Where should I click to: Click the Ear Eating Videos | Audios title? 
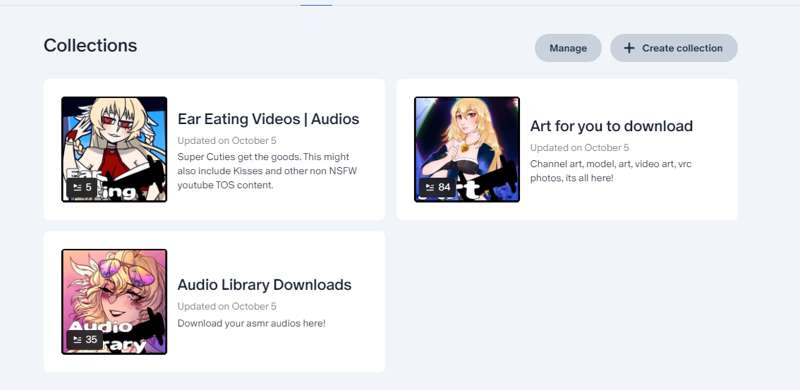(x=268, y=119)
